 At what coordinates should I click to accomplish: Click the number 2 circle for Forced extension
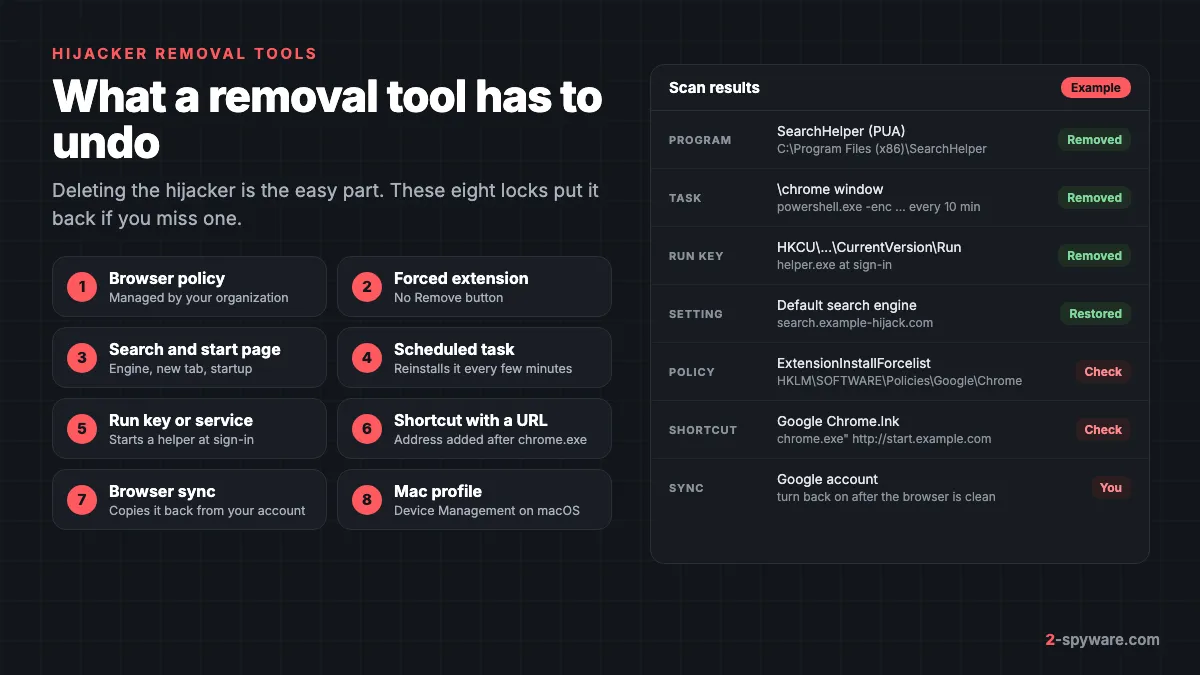coord(367,287)
